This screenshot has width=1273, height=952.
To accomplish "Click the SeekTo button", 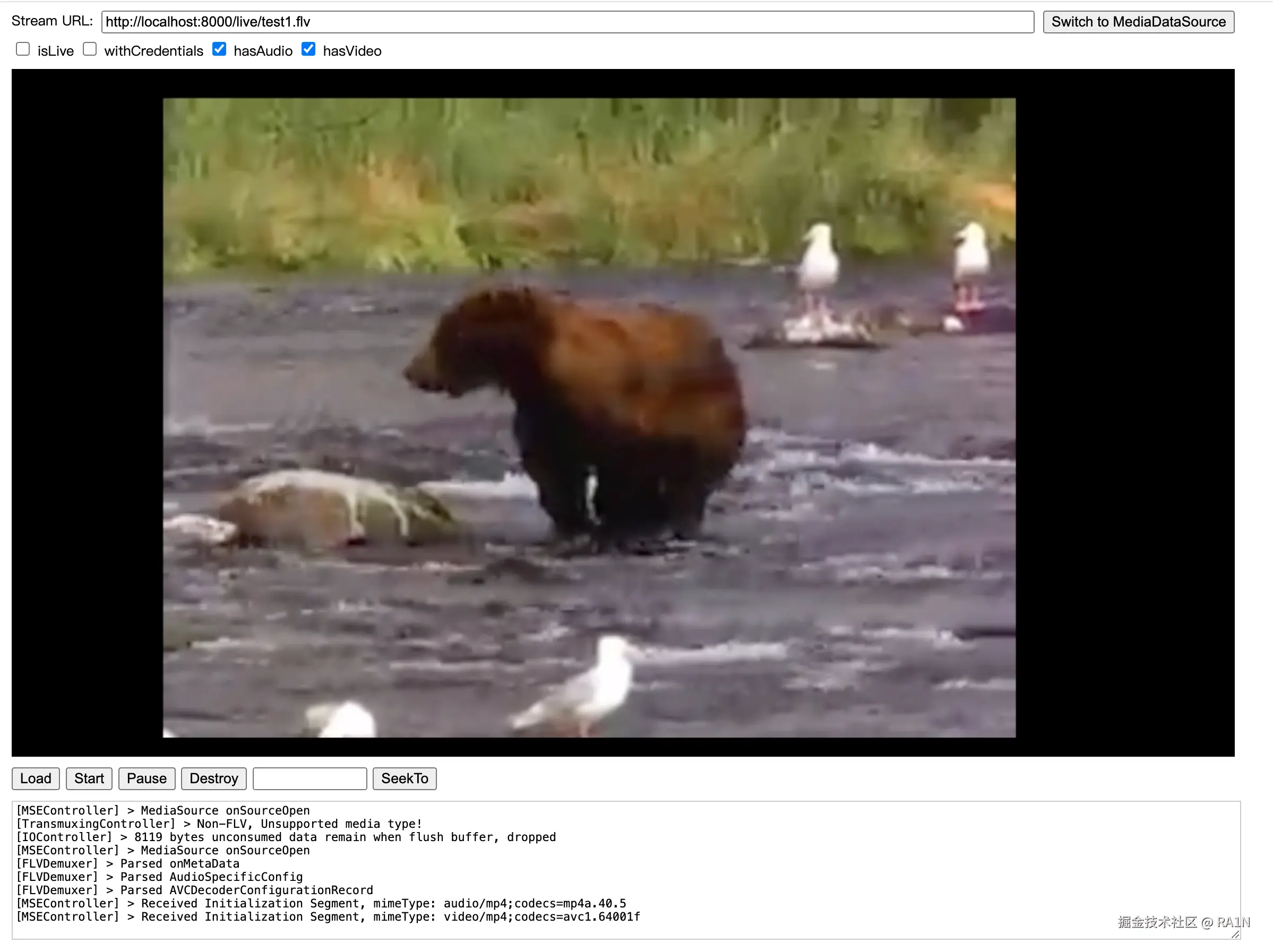I will 404,778.
